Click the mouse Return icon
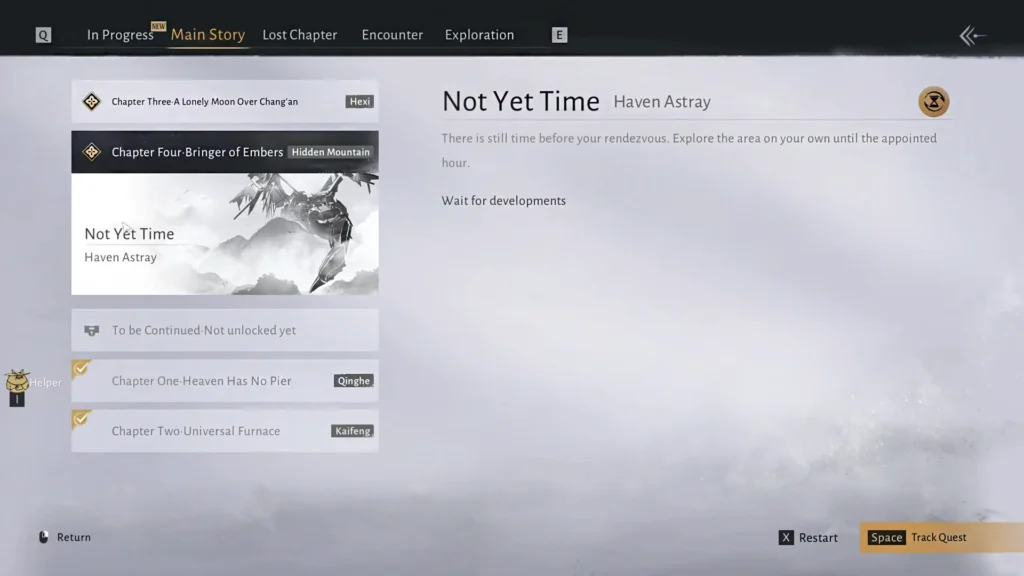 (x=43, y=537)
